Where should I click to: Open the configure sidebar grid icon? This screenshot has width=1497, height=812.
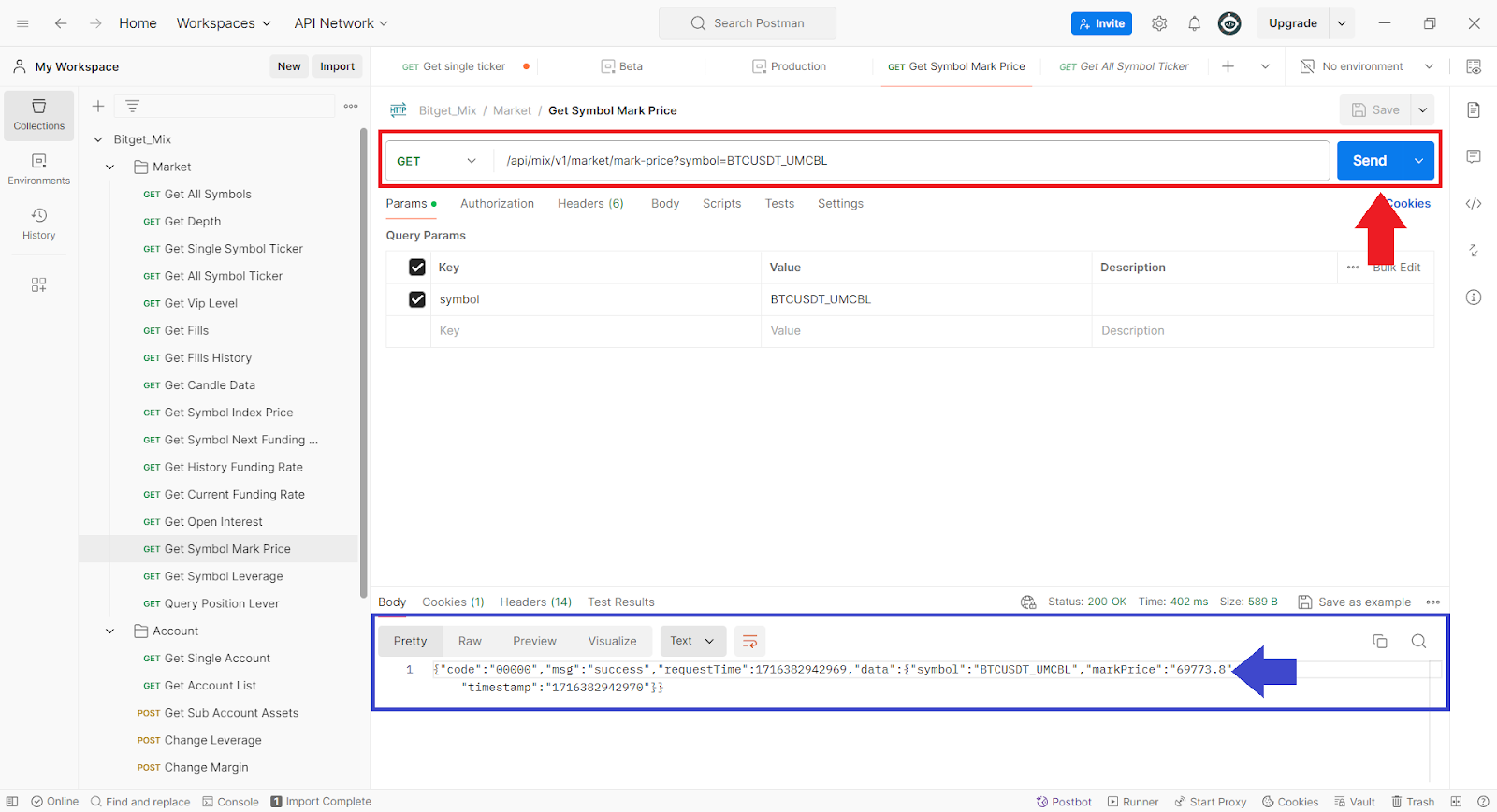click(x=39, y=284)
